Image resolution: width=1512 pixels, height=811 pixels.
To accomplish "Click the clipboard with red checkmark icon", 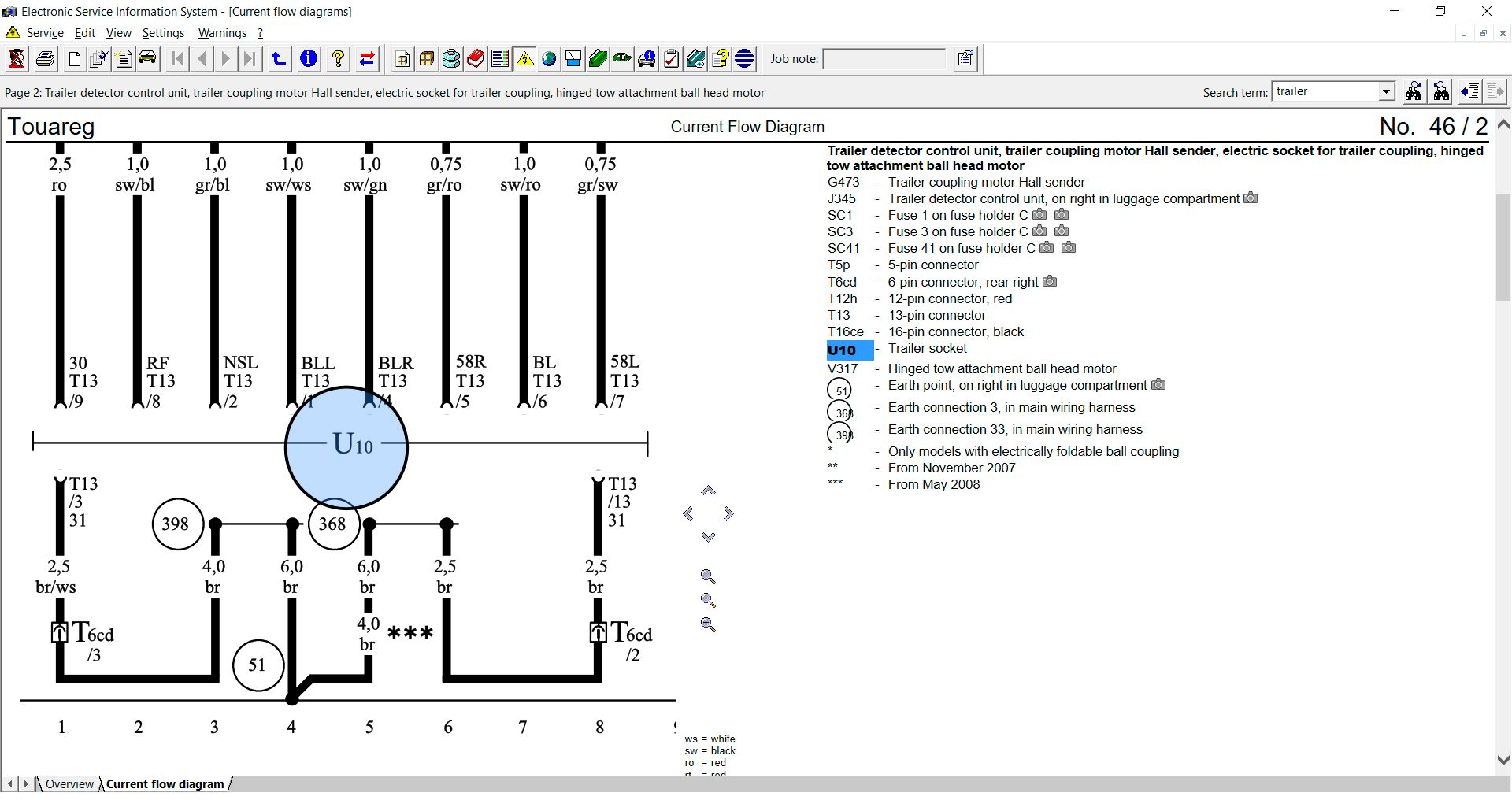I will tap(671, 59).
